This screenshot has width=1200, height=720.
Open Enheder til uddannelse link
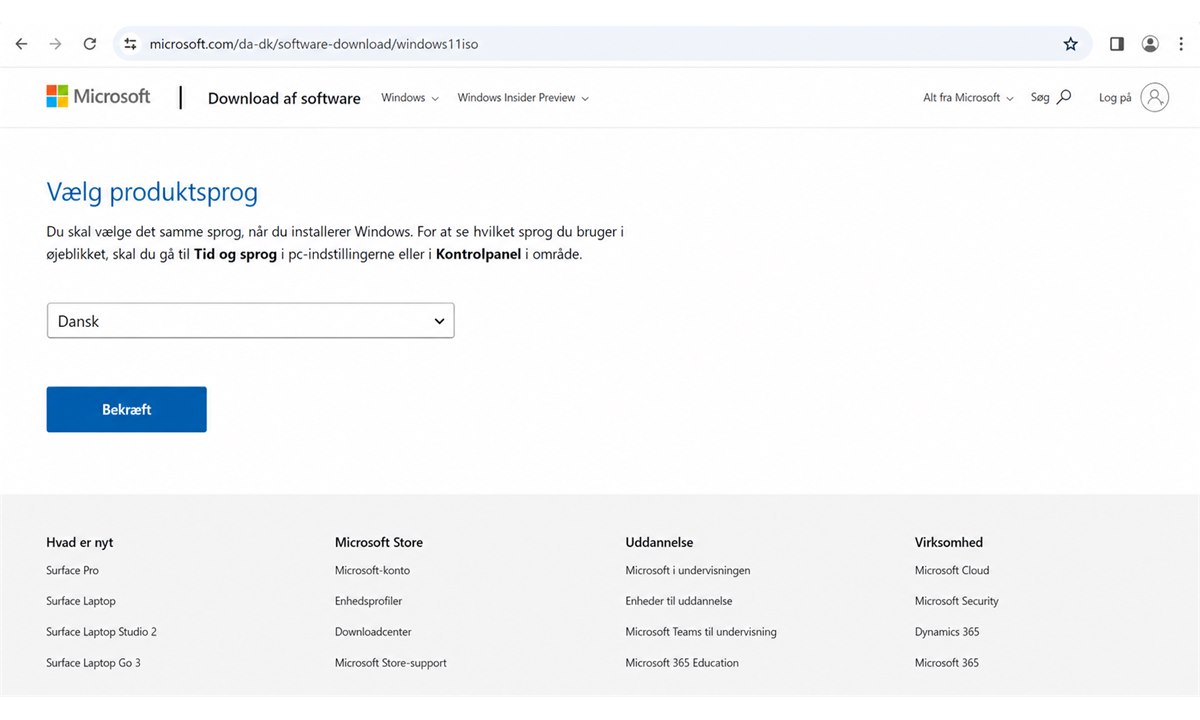(679, 601)
